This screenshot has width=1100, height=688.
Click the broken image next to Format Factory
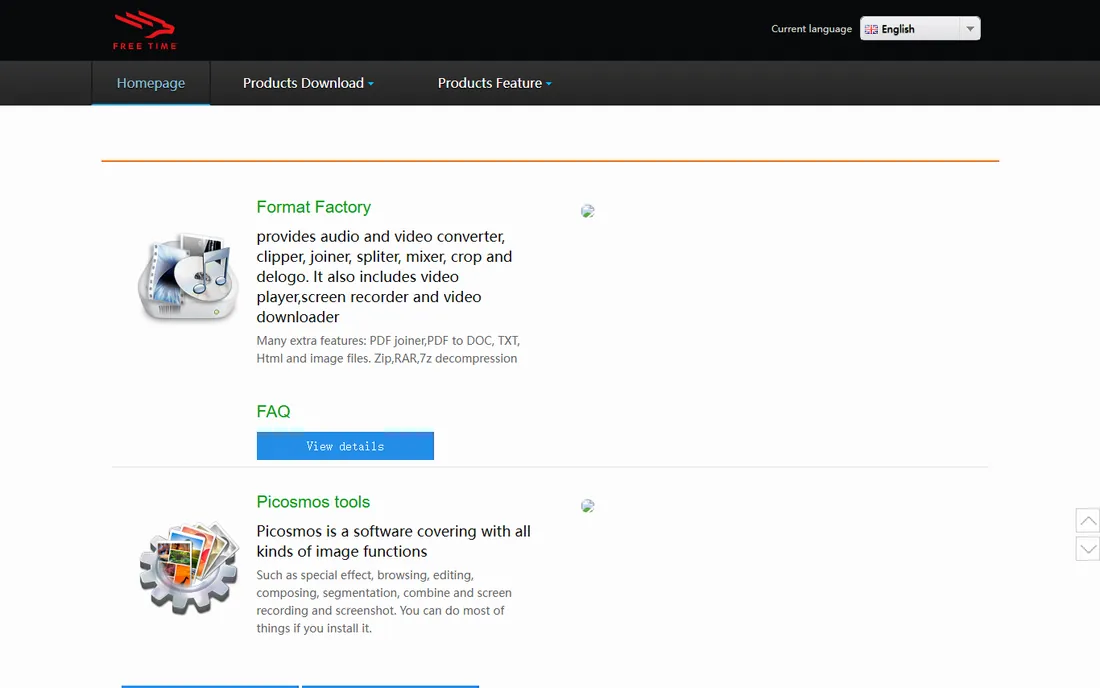(x=588, y=211)
